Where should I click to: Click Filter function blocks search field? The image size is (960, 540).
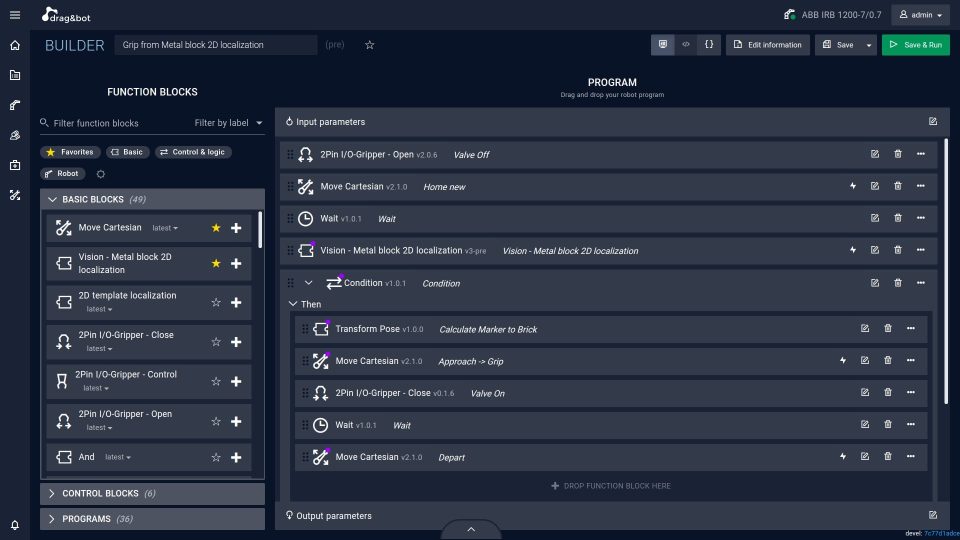pos(116,123)
